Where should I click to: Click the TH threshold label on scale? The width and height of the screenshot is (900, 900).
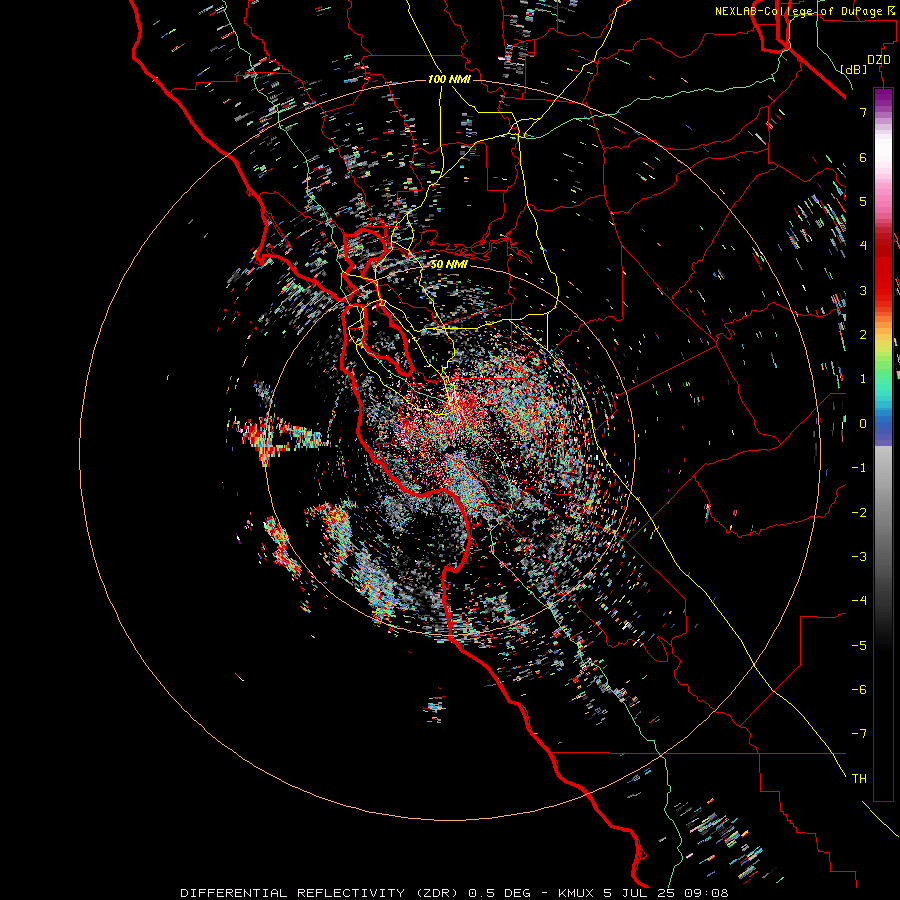pos(859,778)
